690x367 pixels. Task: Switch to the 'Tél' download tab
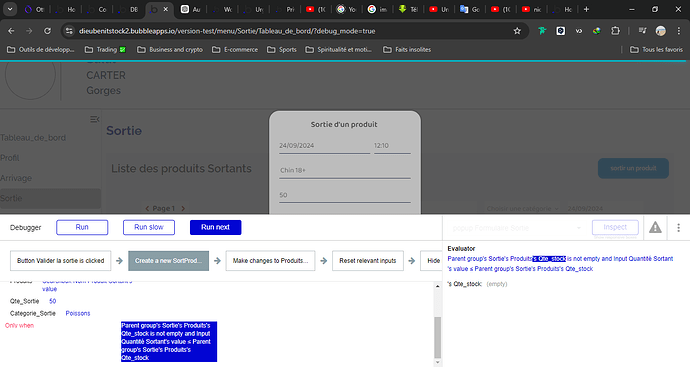coord(409,9)
